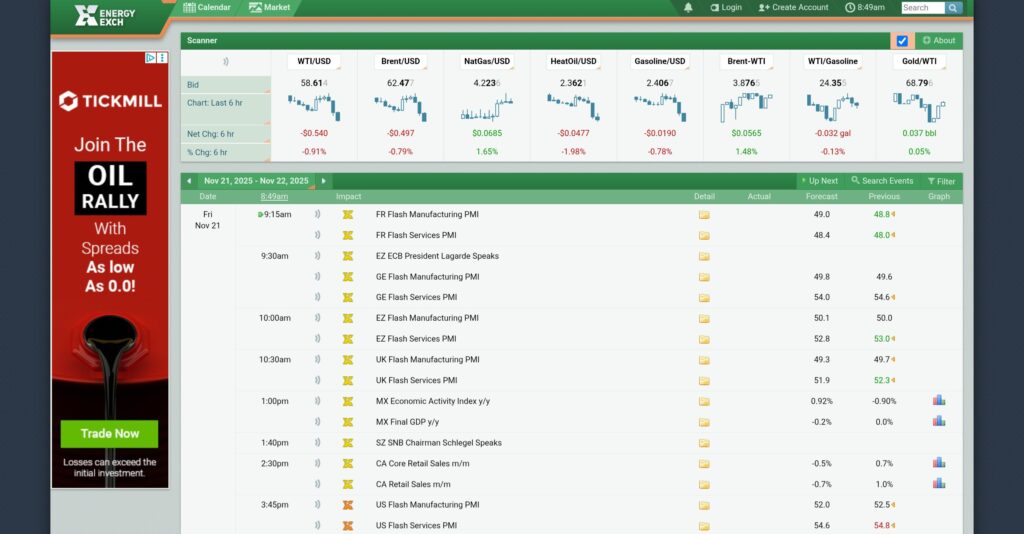Open NatGas/USD mini candlestick chart
The image size is (1024, 534).
coord(487,107)
